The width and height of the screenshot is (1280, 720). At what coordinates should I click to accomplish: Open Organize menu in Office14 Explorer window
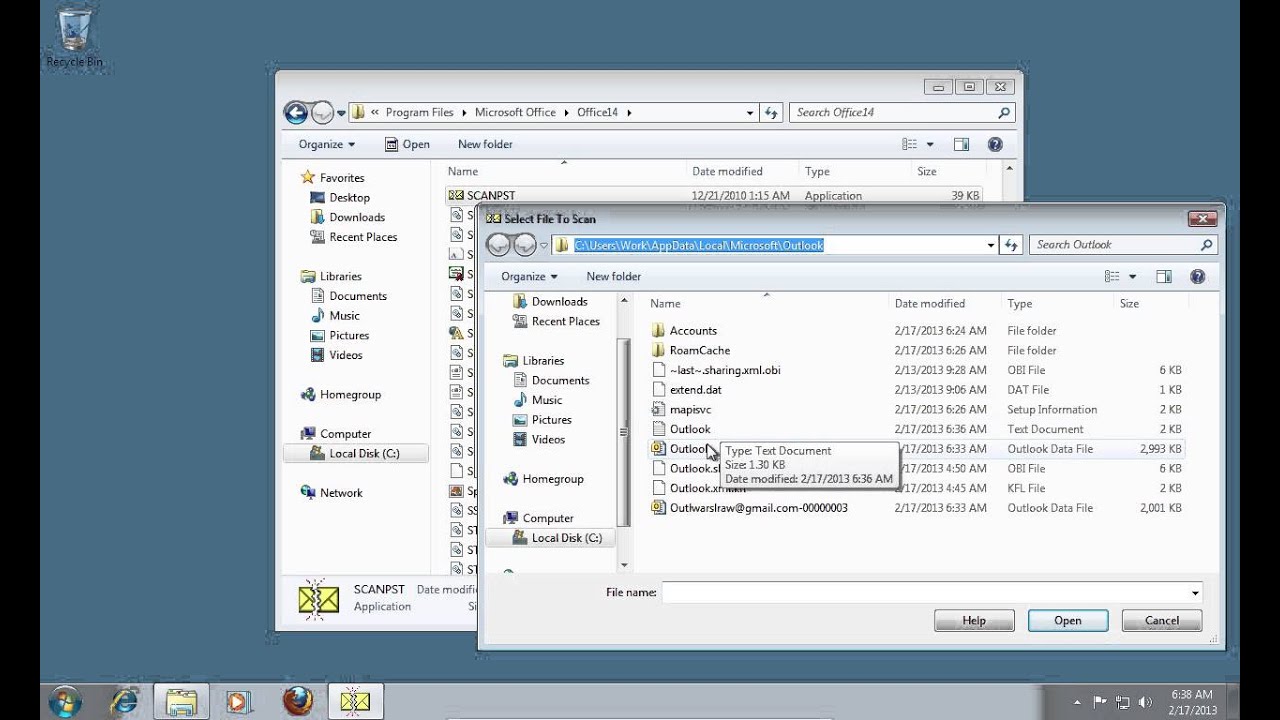pos(326,144)
